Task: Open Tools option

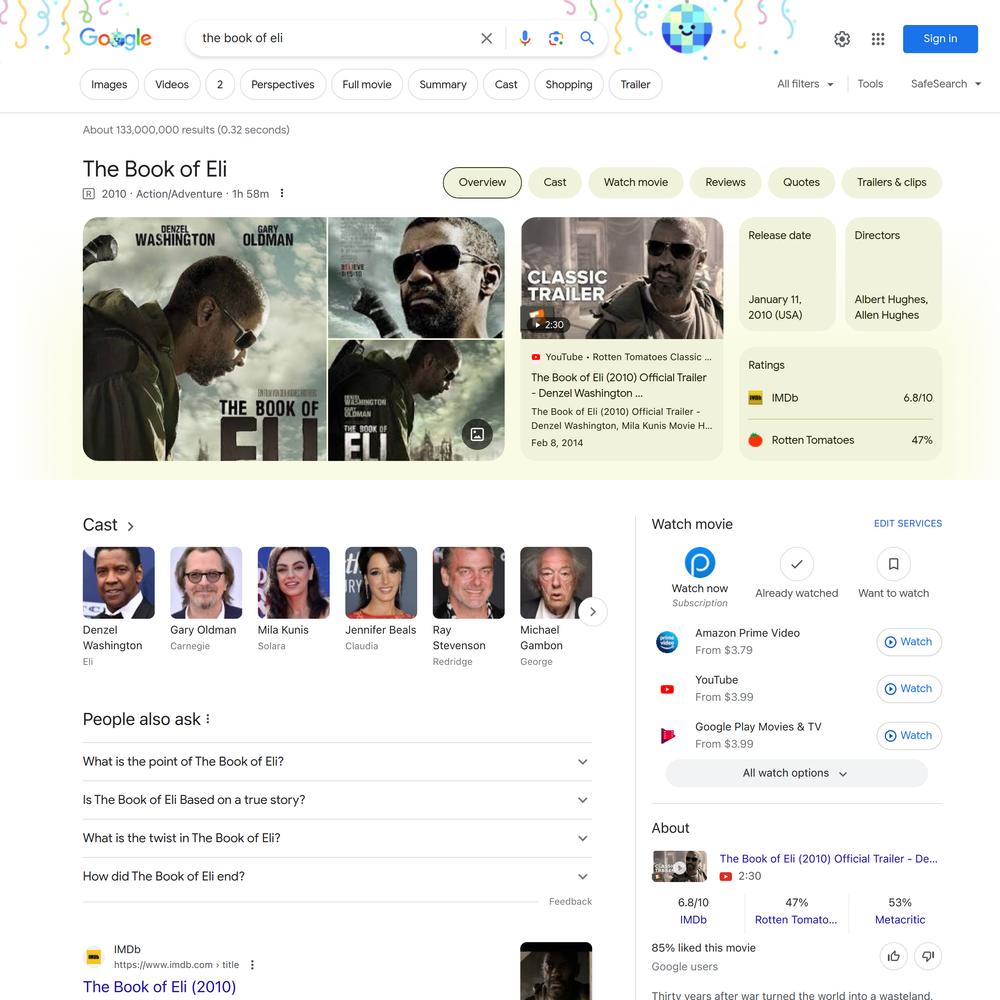Action: coord(870,84)
